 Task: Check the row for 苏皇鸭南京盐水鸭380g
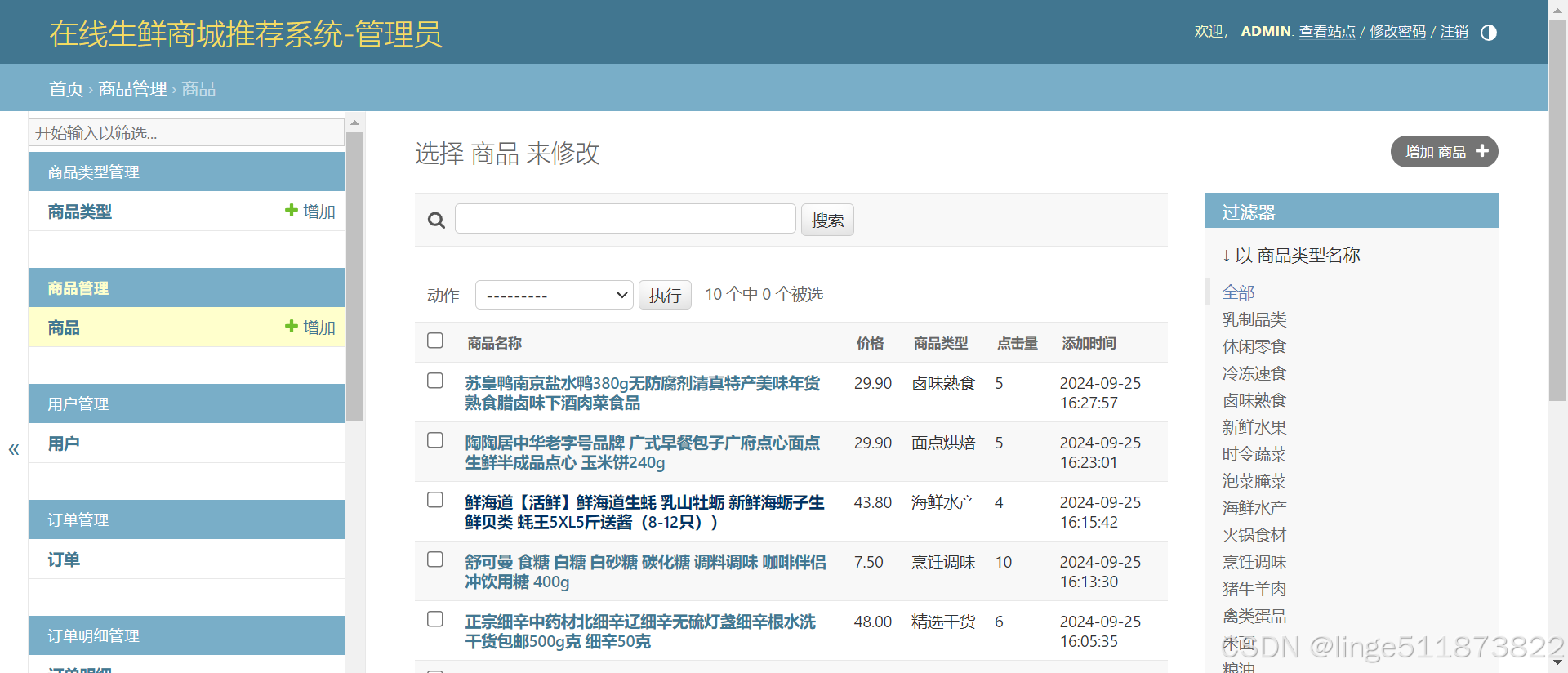(435, 381)
